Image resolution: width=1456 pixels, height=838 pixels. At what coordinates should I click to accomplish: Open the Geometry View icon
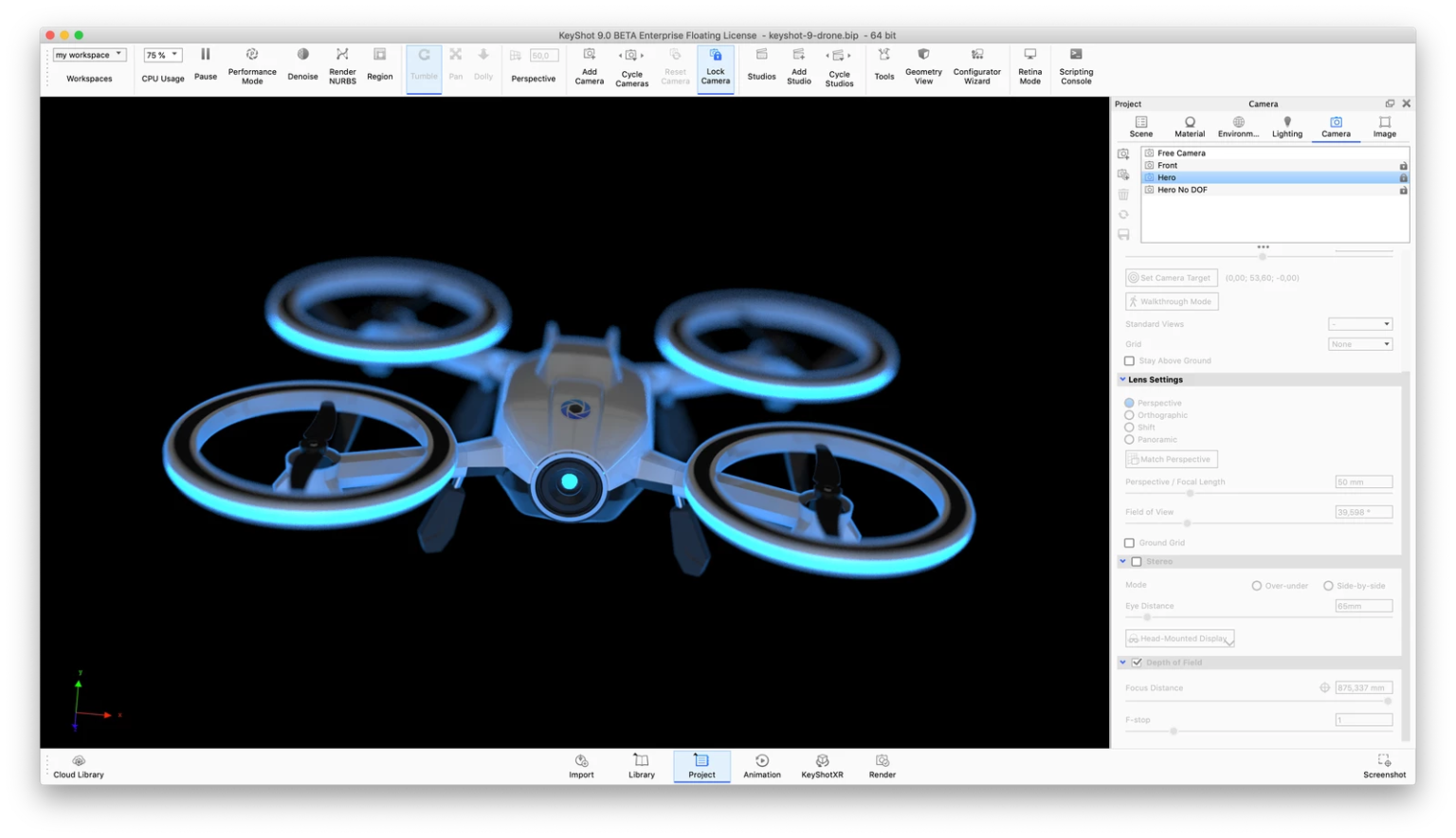(922, 54)
